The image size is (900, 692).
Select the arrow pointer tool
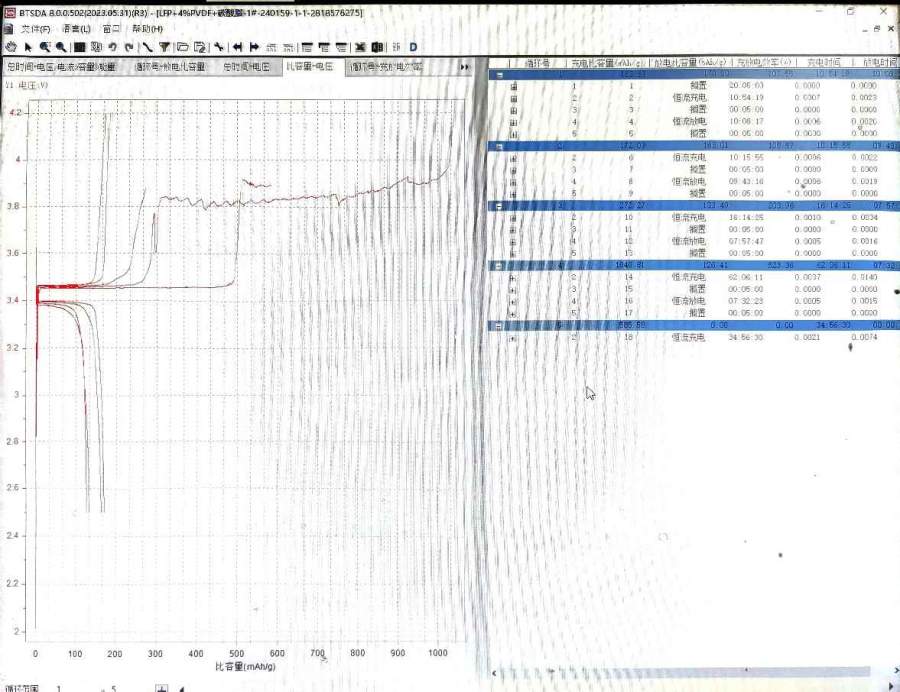27,47
